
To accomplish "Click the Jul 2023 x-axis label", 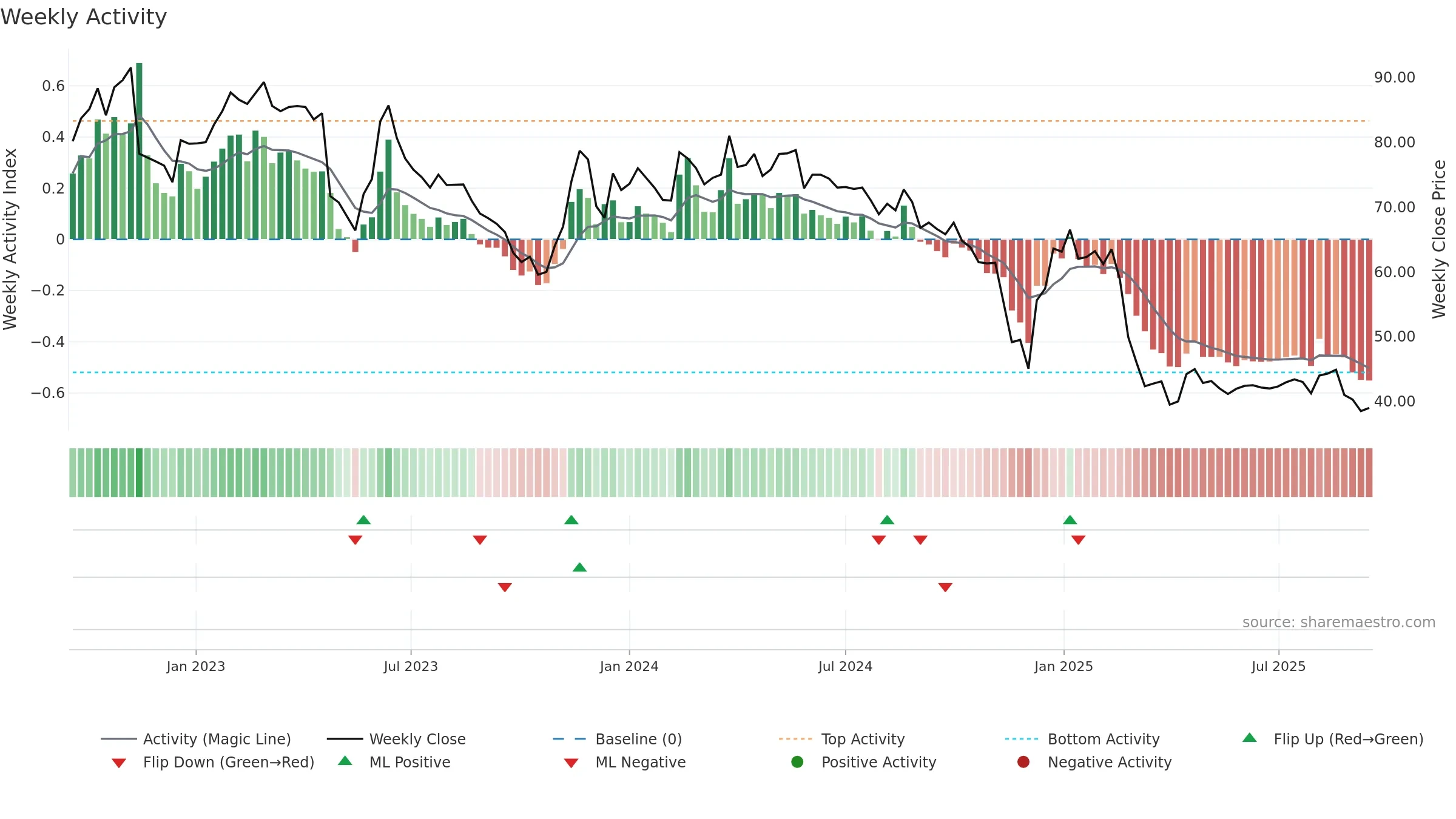I will [x=411, y=667].
